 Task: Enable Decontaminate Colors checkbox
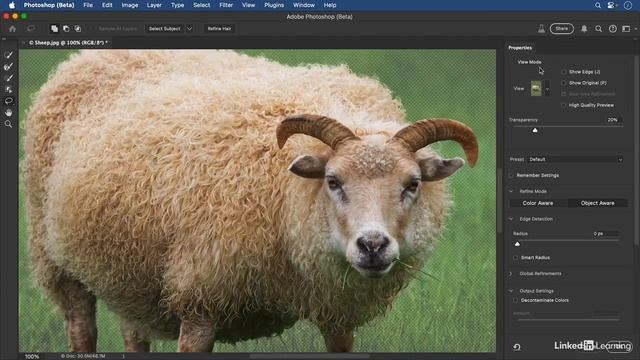click(x=516, y=300)
